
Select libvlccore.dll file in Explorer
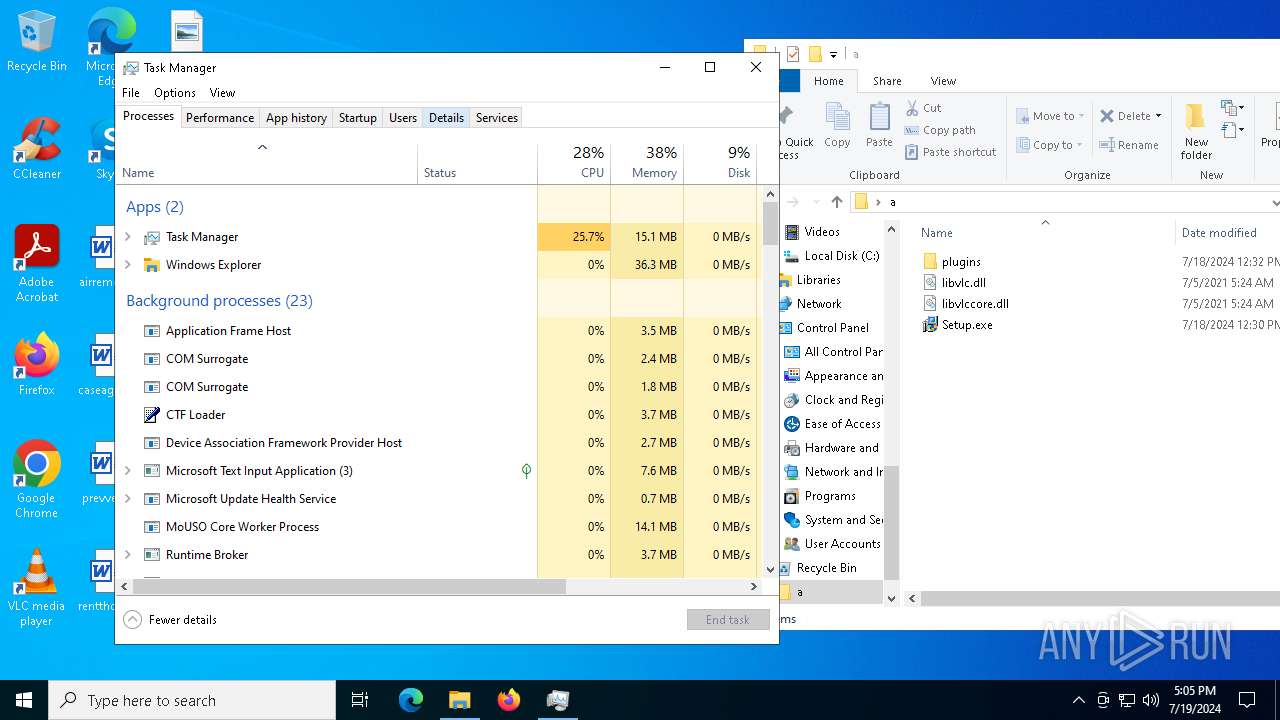(966, 304)
